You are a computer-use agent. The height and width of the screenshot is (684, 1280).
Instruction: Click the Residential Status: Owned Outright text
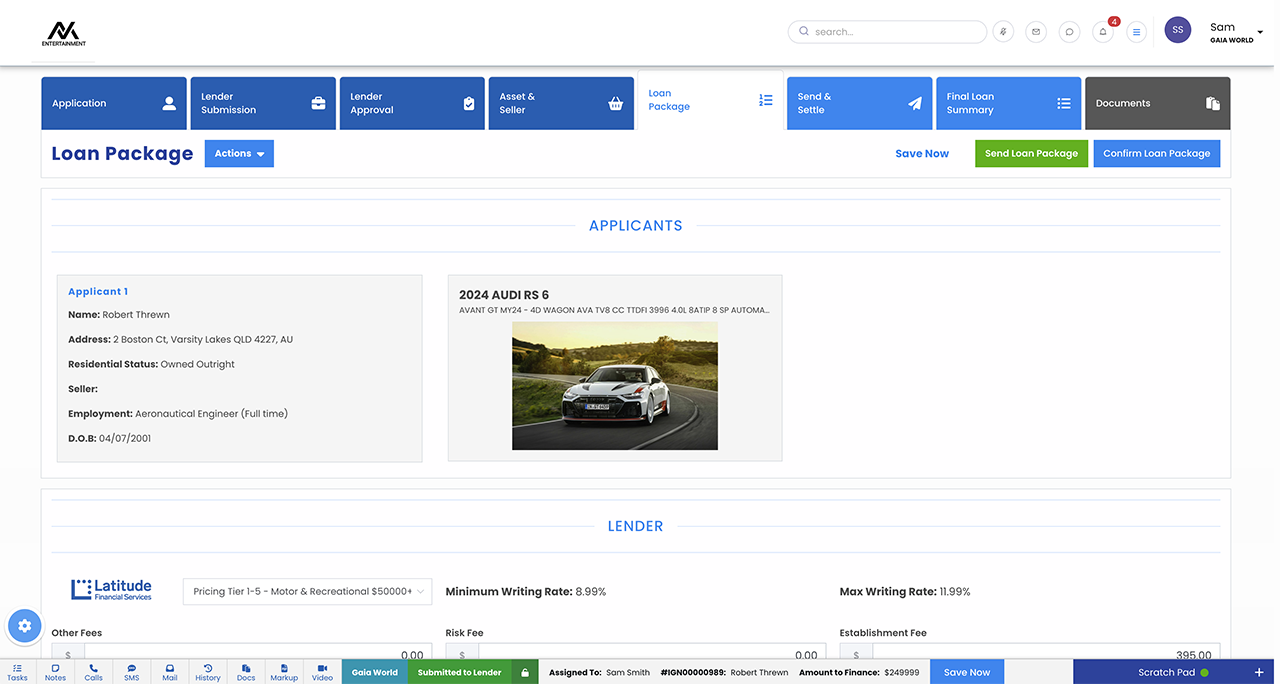151,364
